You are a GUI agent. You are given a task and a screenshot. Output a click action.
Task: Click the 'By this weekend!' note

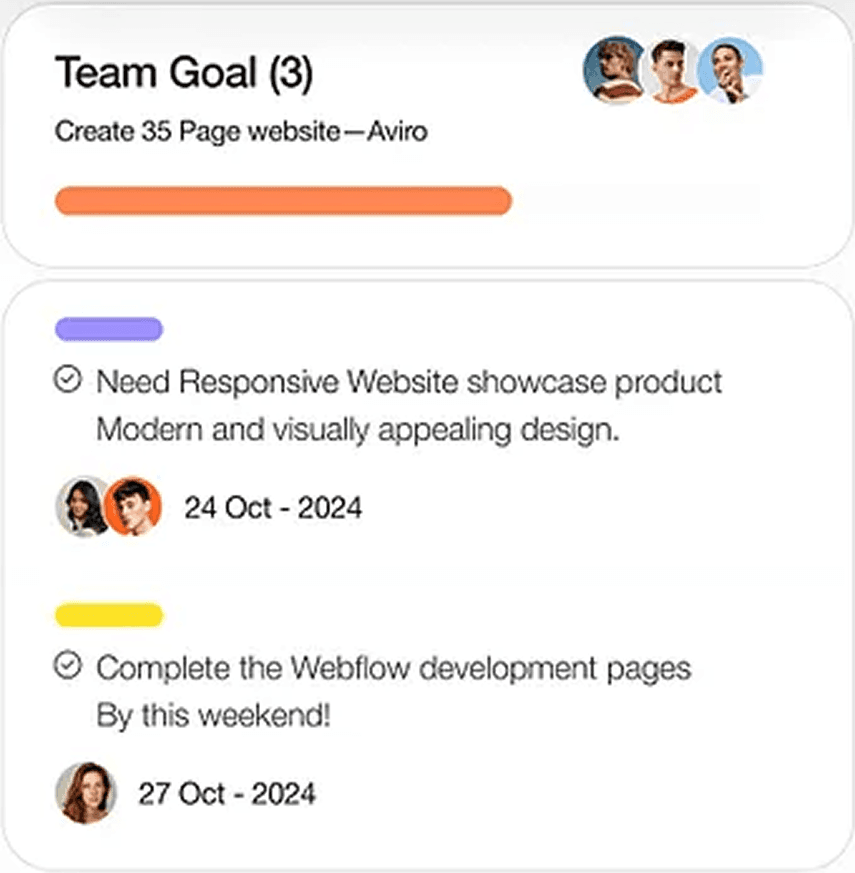coord(212,716)
